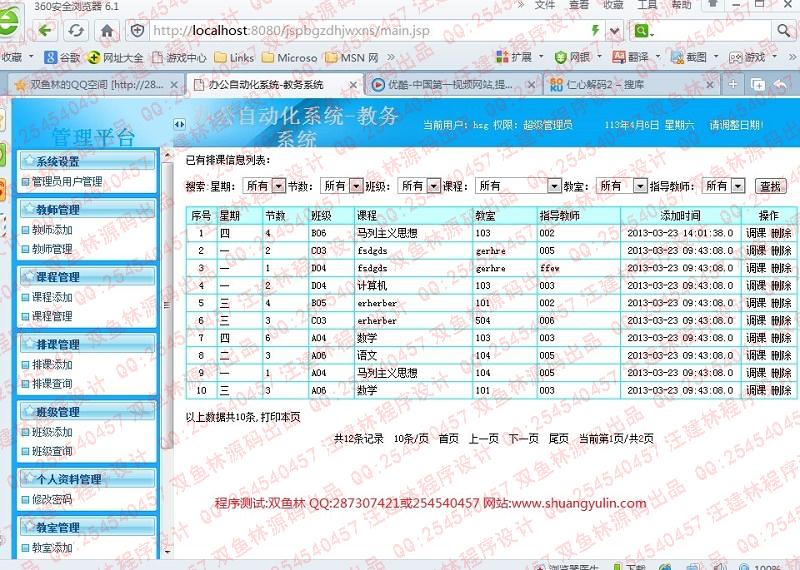Open the 指导教师 filter dropdown
This screenshot has height=570, width=800.
723,186
